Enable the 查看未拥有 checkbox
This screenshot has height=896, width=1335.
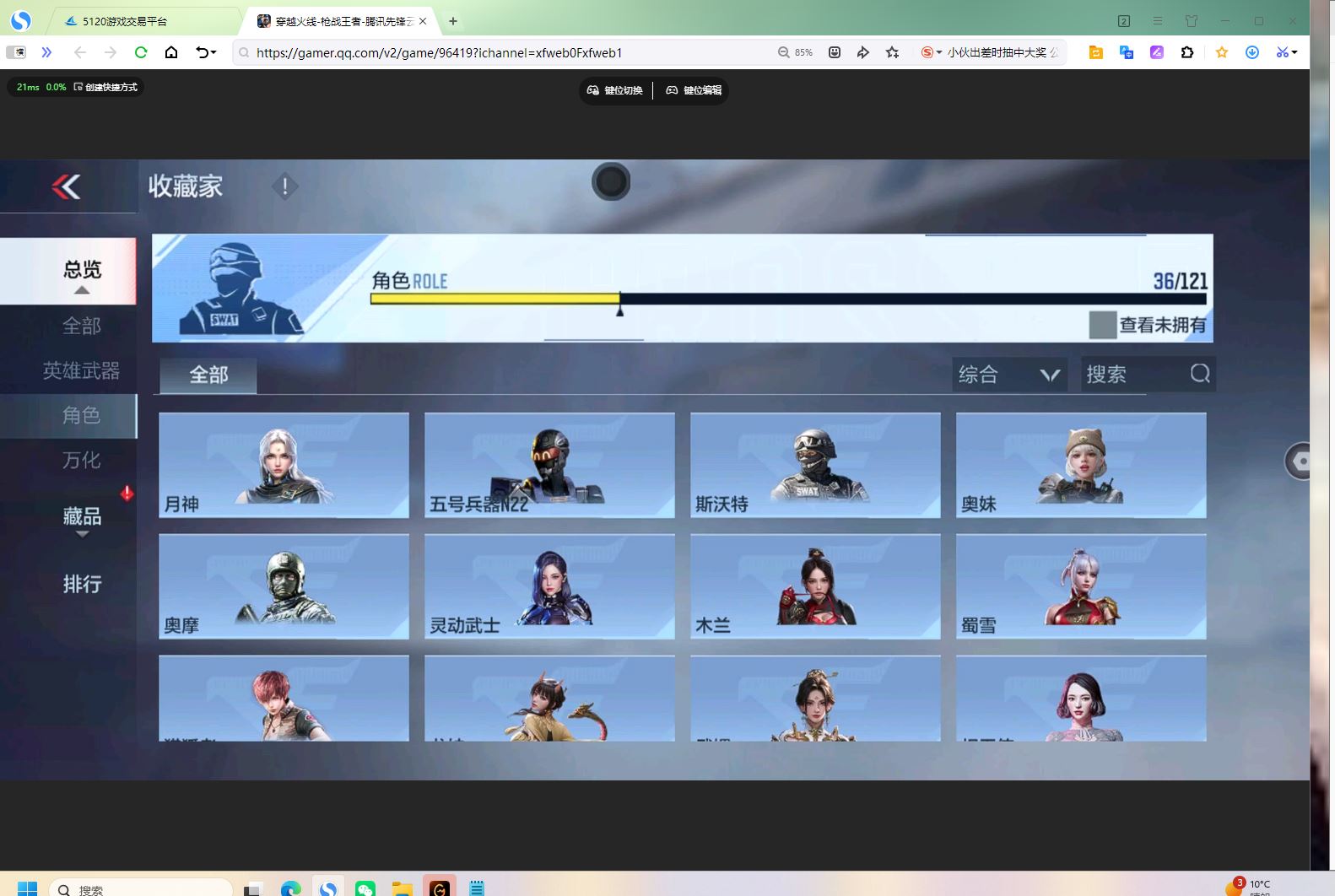1102,325
